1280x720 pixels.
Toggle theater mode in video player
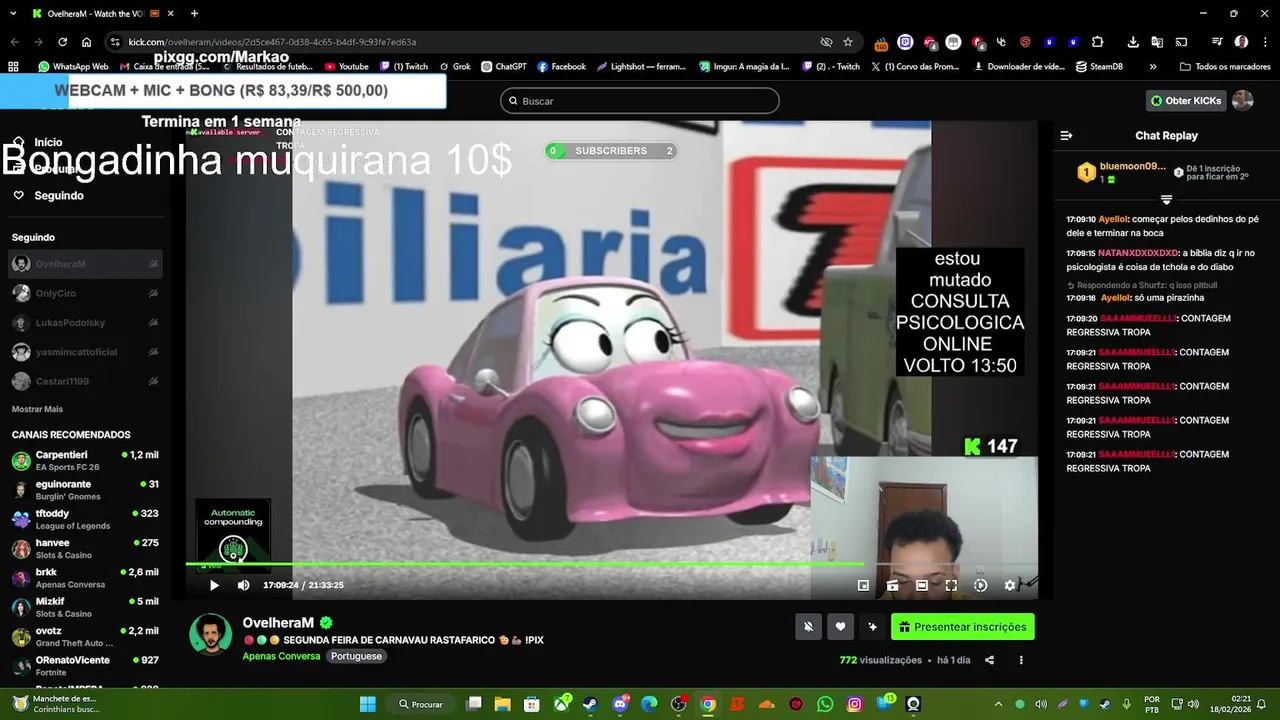pyautogui.click(x=922, y=585)
